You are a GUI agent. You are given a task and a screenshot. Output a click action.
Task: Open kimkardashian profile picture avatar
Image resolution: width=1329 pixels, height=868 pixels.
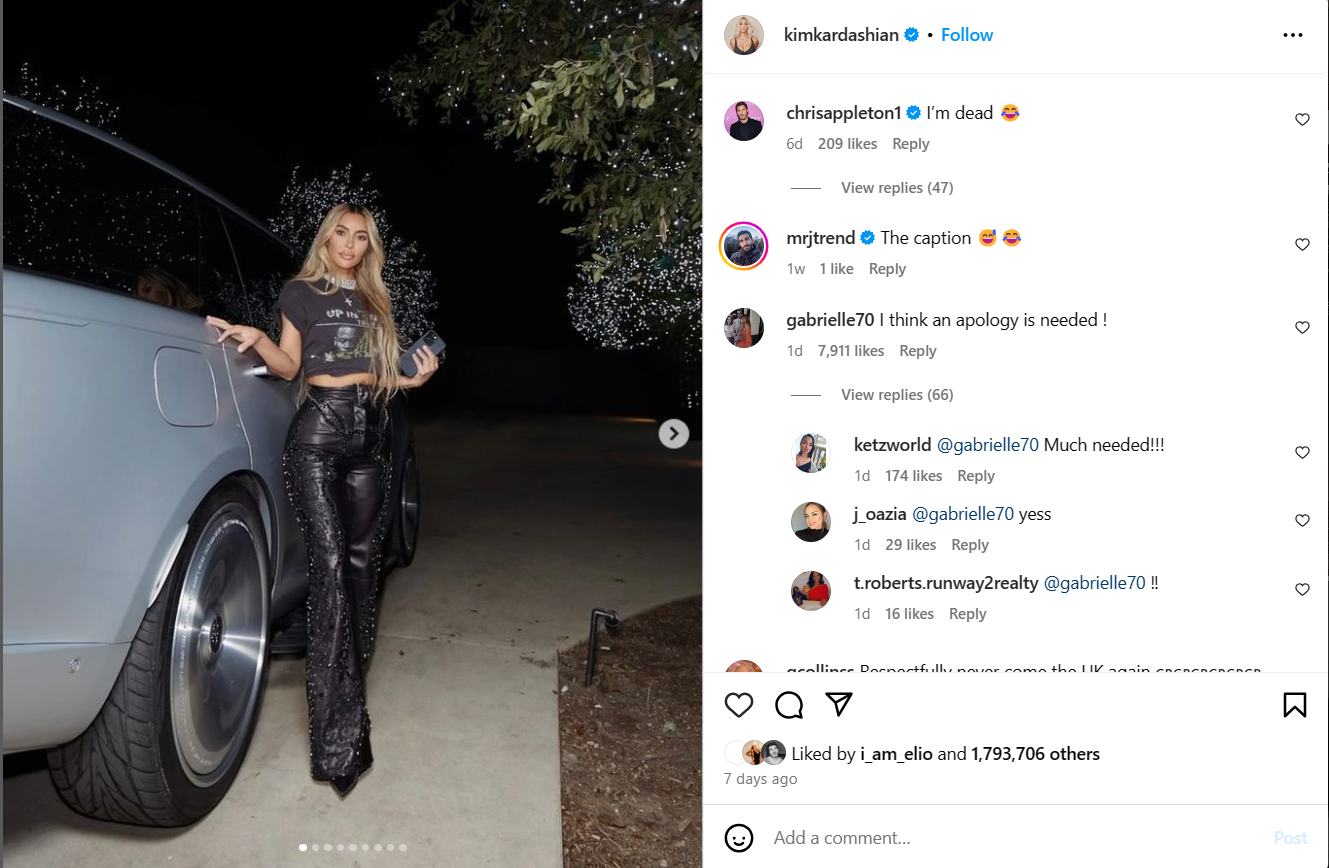click(x=744, y=35)
